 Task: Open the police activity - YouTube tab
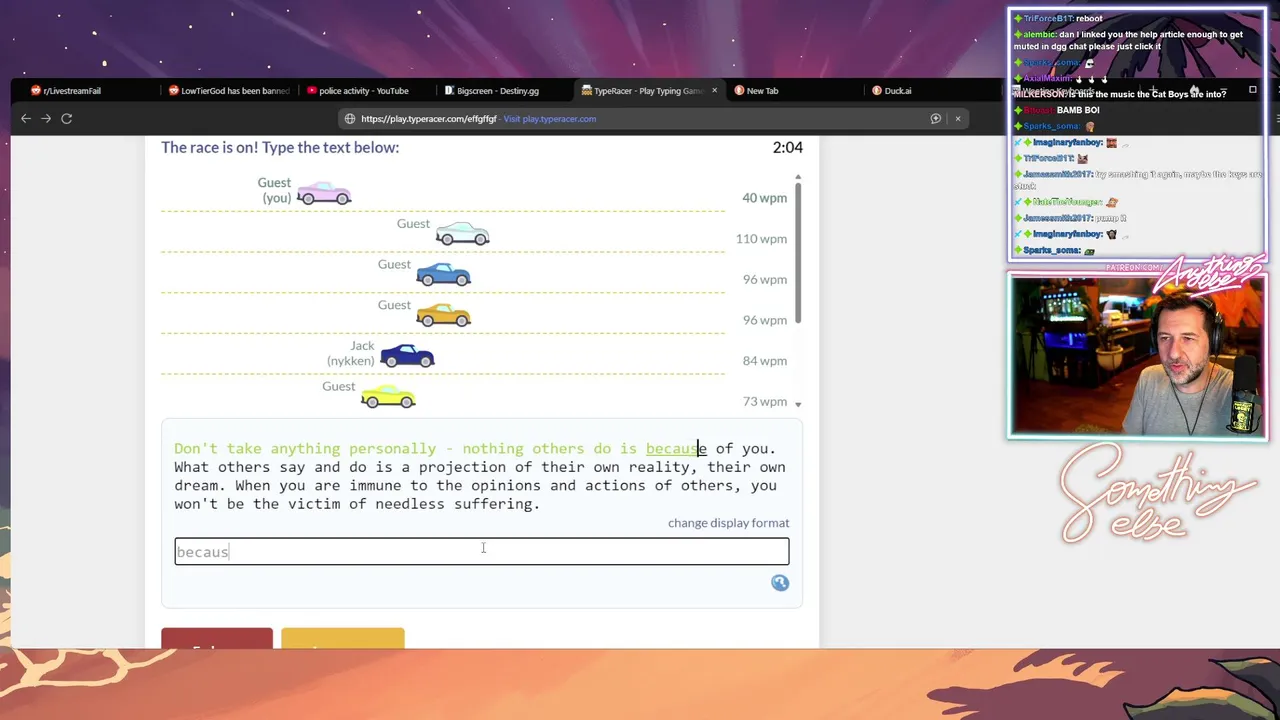(364, 90)
